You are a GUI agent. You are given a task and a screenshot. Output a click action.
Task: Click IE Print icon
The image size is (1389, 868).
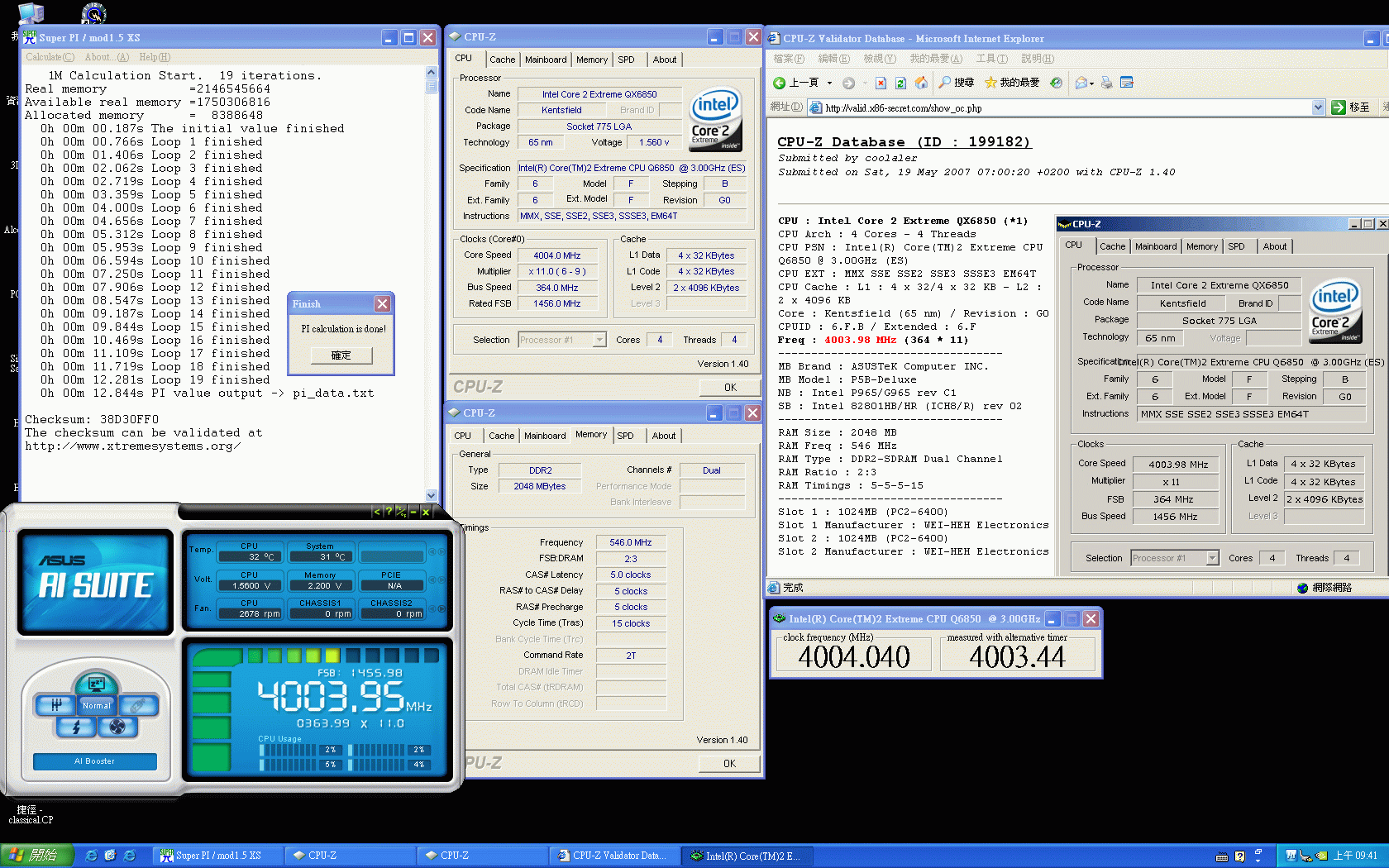coord(1107,83)
